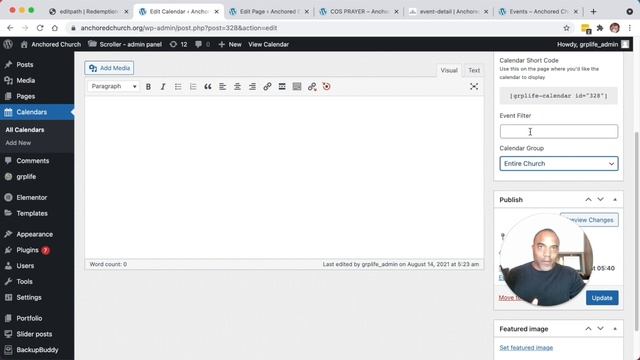The height and width of the screenshot is (360, 640).
Task: Open the Paragraph format dropdown
Action: click(113, 86)
